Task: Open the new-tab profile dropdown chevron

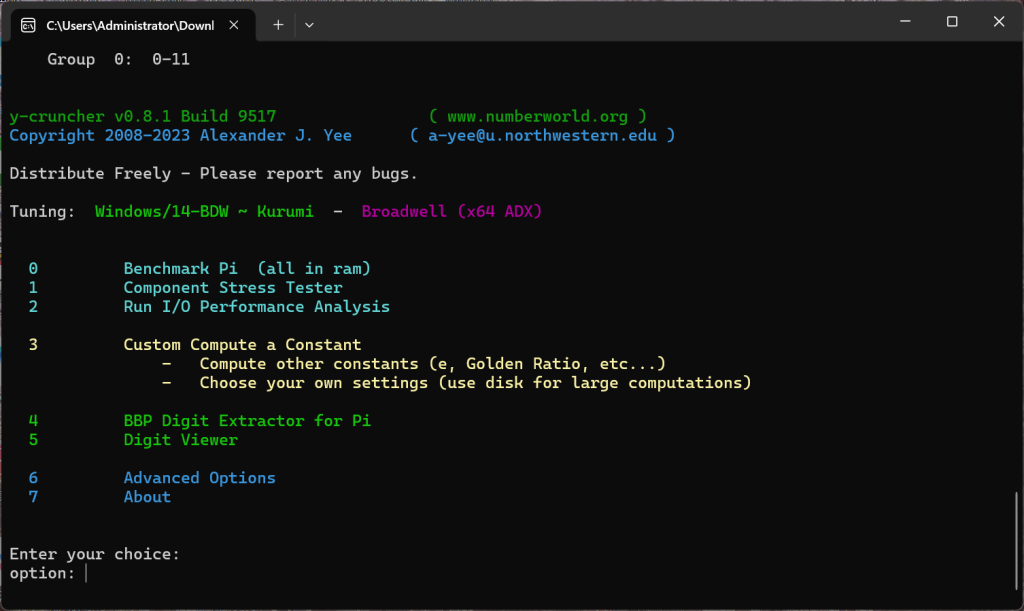Action: (310, 25)
